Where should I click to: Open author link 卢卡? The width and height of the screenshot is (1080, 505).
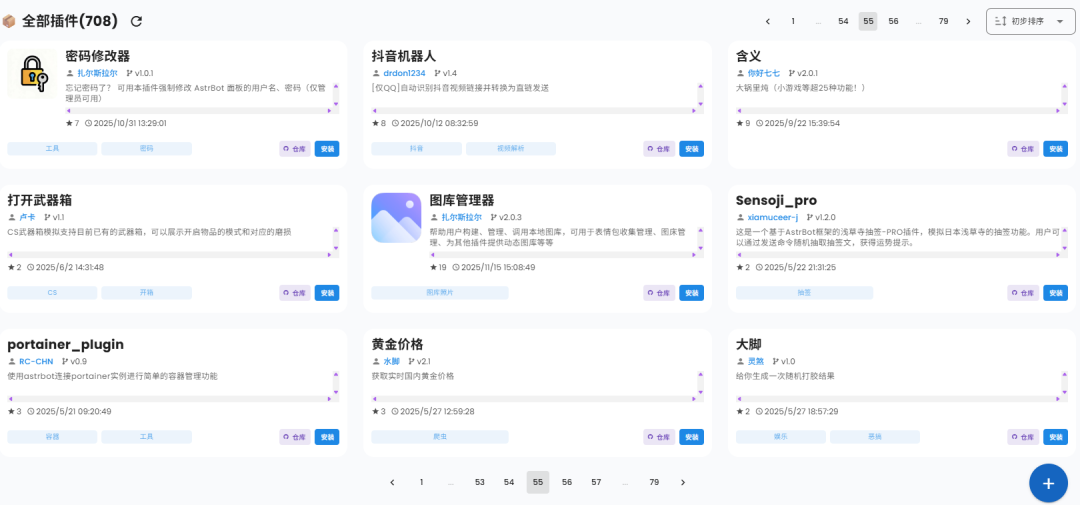(x=27, y=217)
